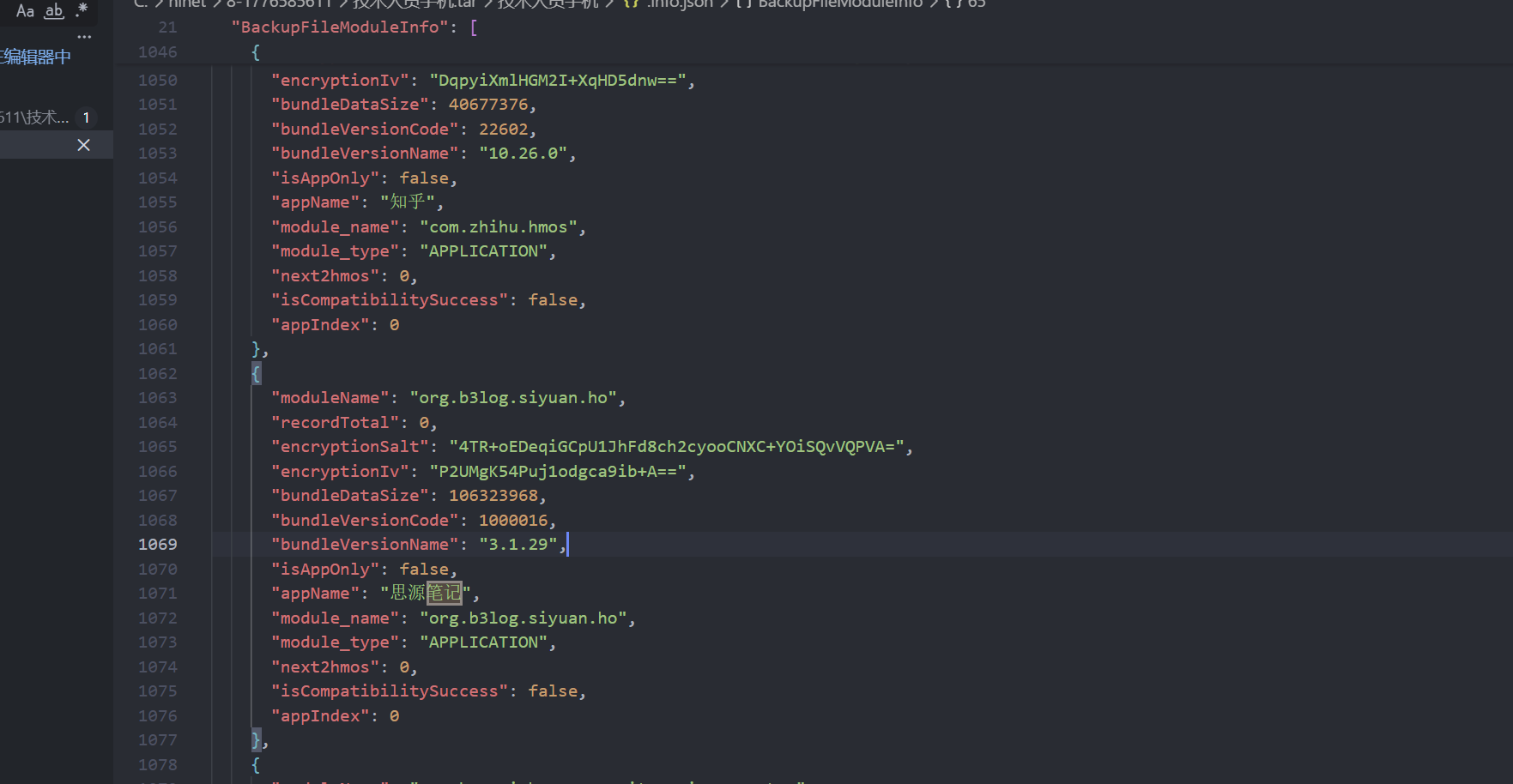Click sticky header line "BackupFileModuleInfo": [
The height and width of the screenshot is (784, 1513).
(354, 27)
